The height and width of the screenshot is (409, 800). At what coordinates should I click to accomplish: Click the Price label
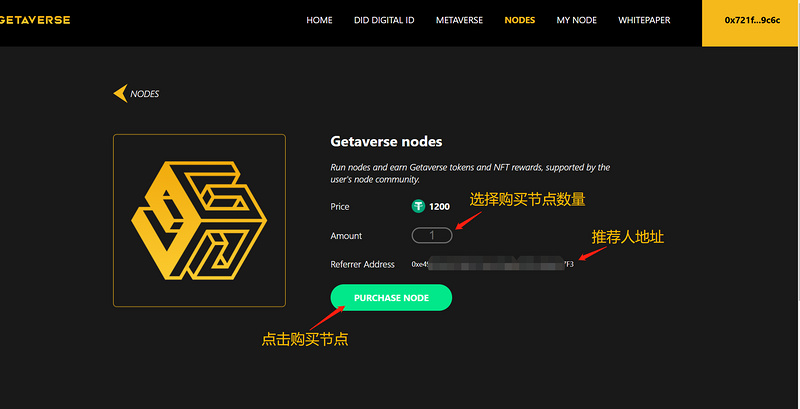click(x=340, y=207)
